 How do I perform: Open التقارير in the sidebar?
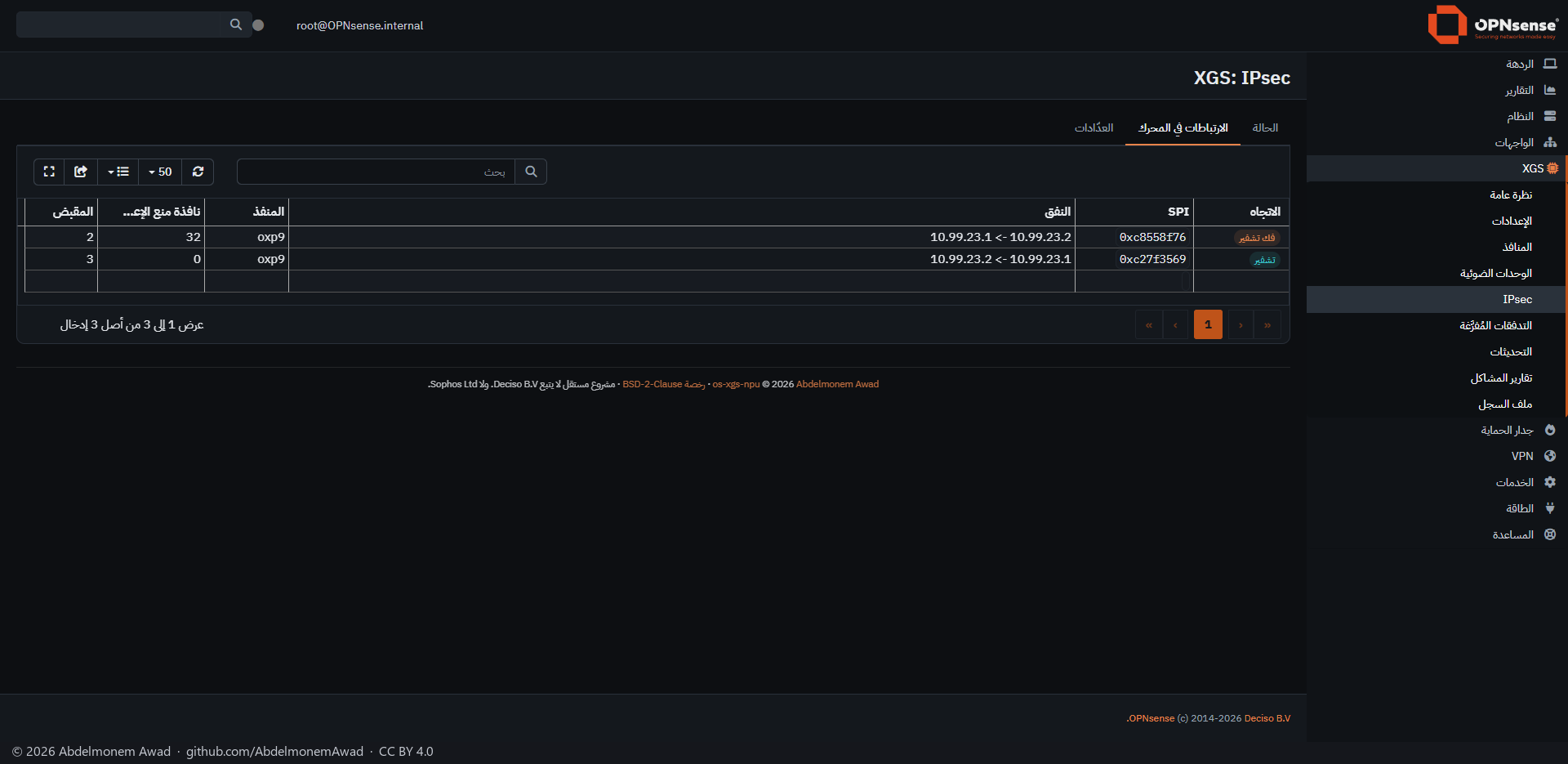(x=1437, y=90)
